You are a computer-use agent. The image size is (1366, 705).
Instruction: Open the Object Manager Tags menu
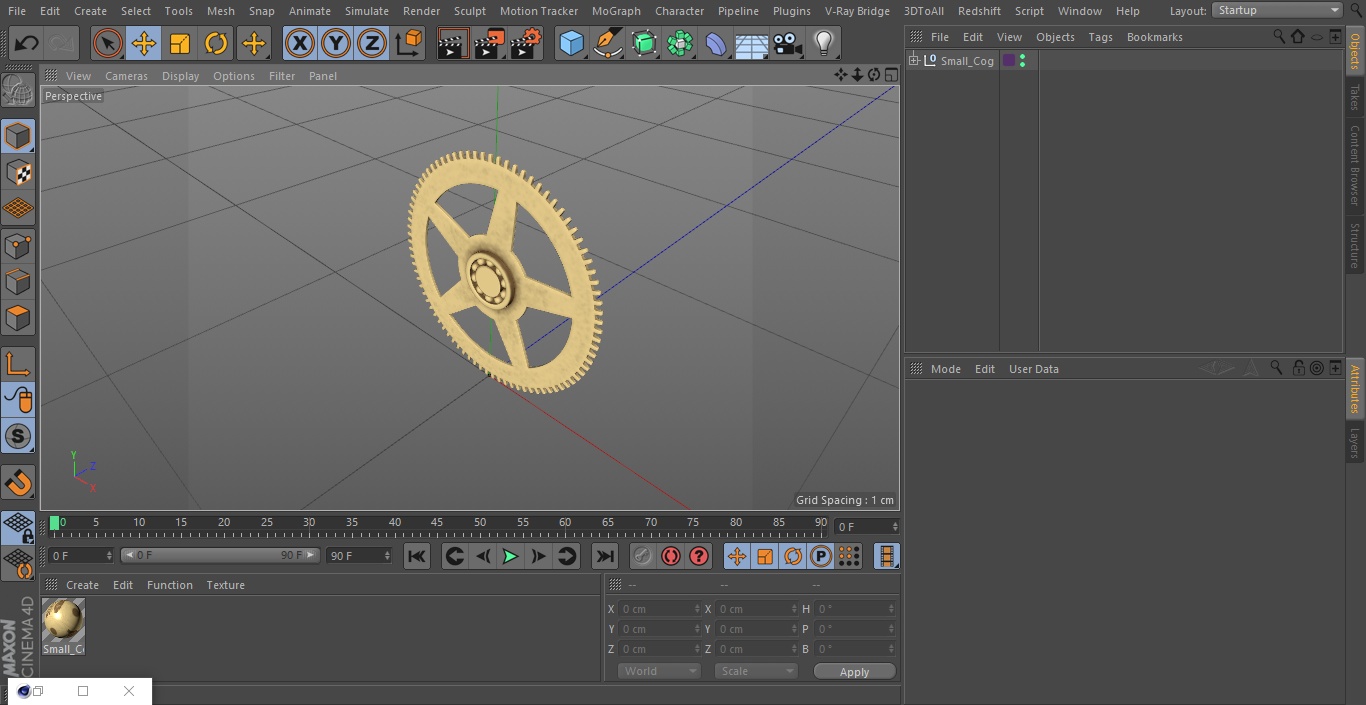[1100, 37]
